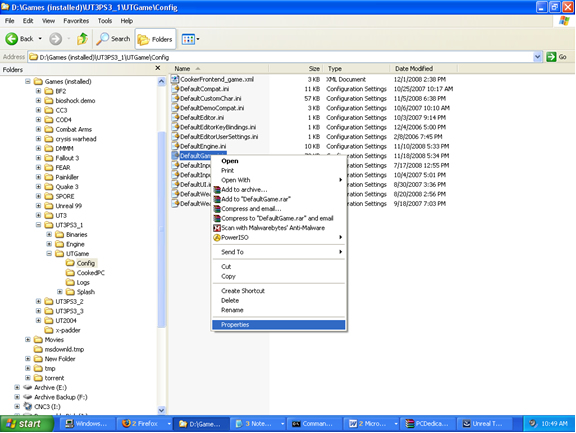Click folder tree scrollbar down arrow
This screenshot has width=576, height=433.
[162, 410]
